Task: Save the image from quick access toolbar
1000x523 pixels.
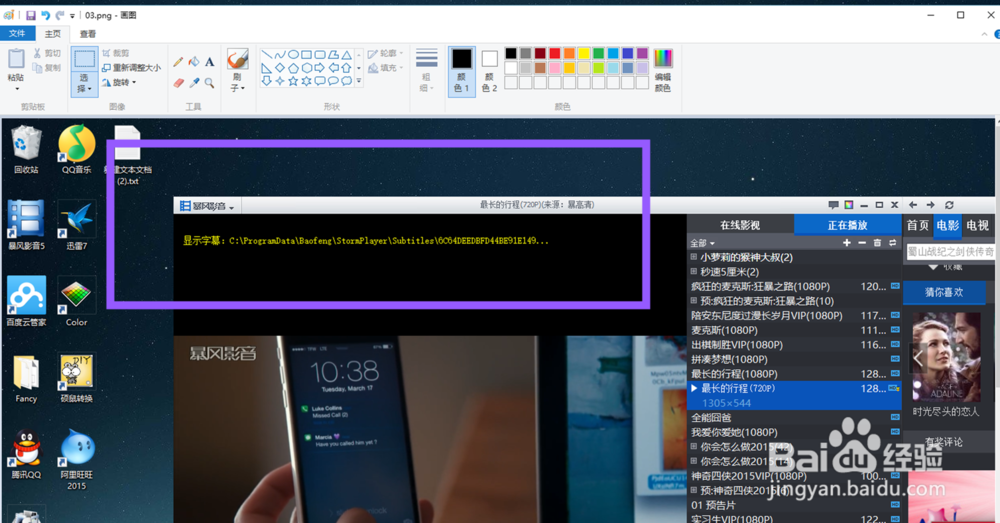Action: [30, 15]
